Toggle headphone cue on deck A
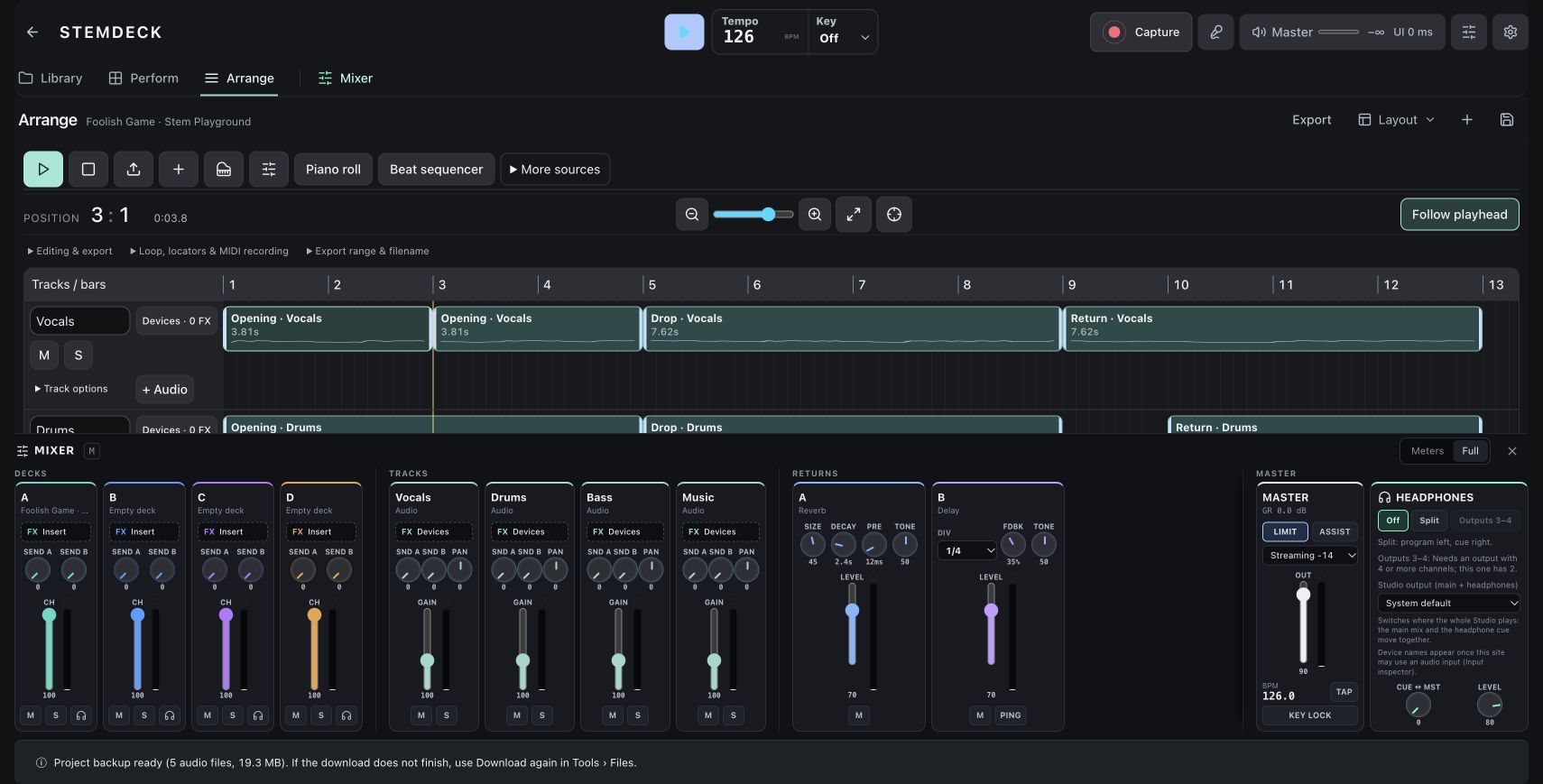This screenshot has width=1543, height=784. 81,715
